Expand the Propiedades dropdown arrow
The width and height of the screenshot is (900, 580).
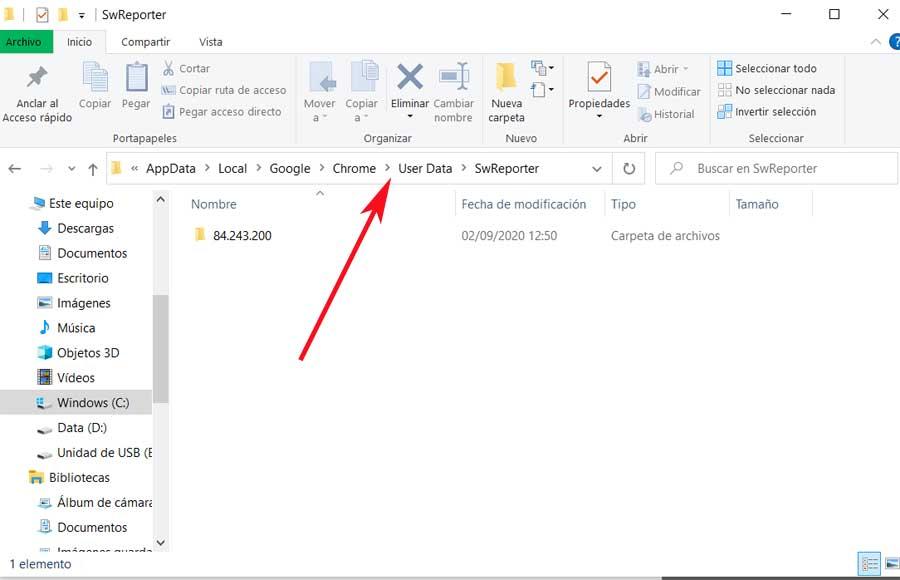coord(599,117)
